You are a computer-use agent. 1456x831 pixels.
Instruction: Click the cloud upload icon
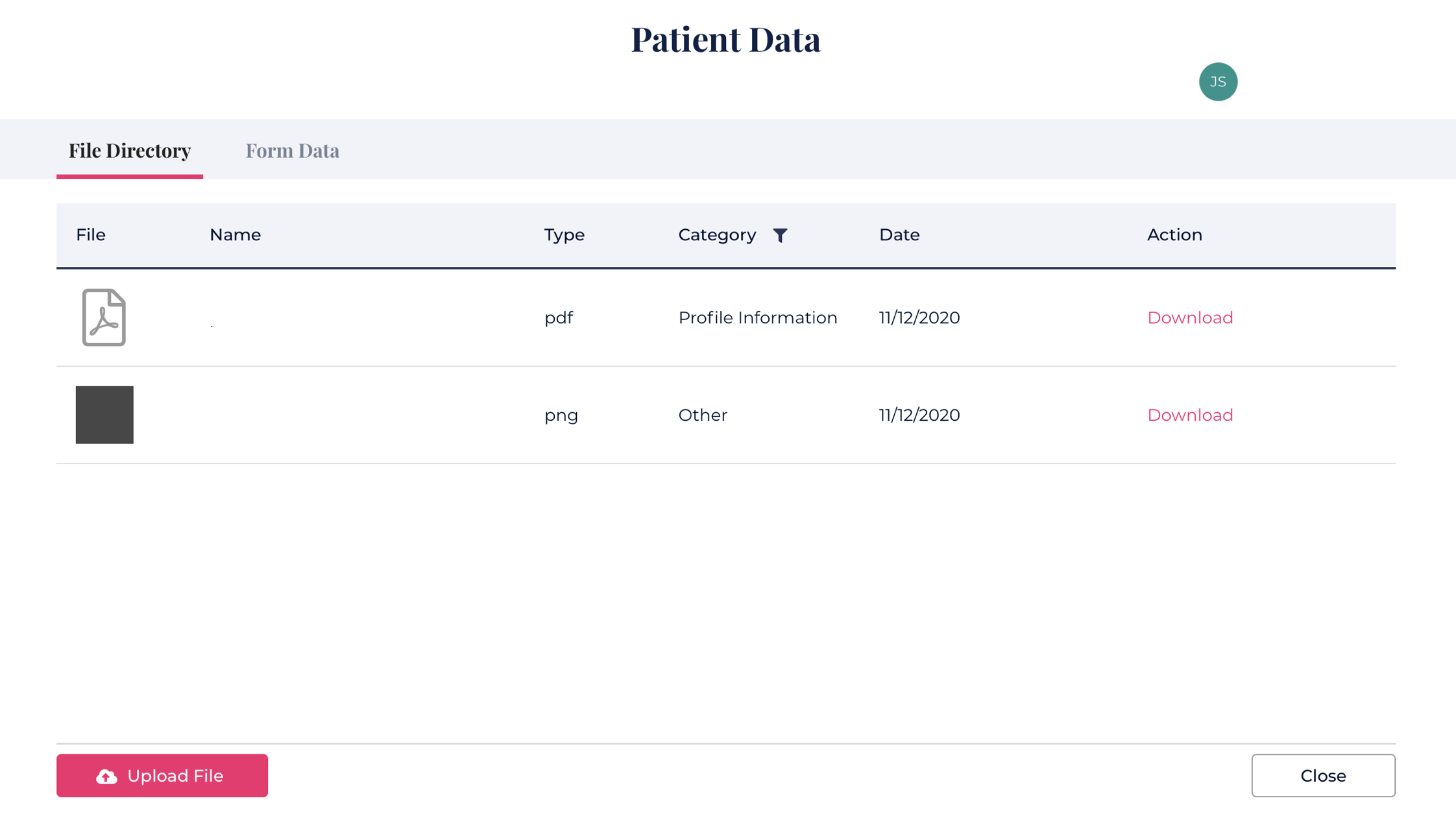[107, 776]
